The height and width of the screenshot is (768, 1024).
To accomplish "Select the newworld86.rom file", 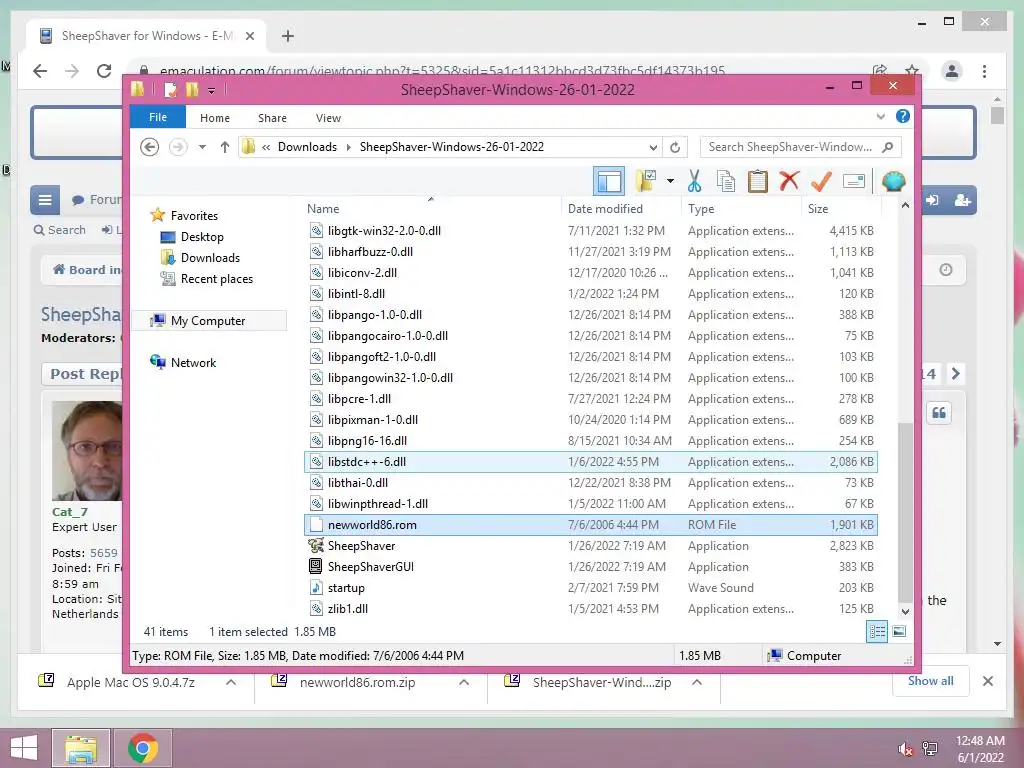I will tap(590, 525).
